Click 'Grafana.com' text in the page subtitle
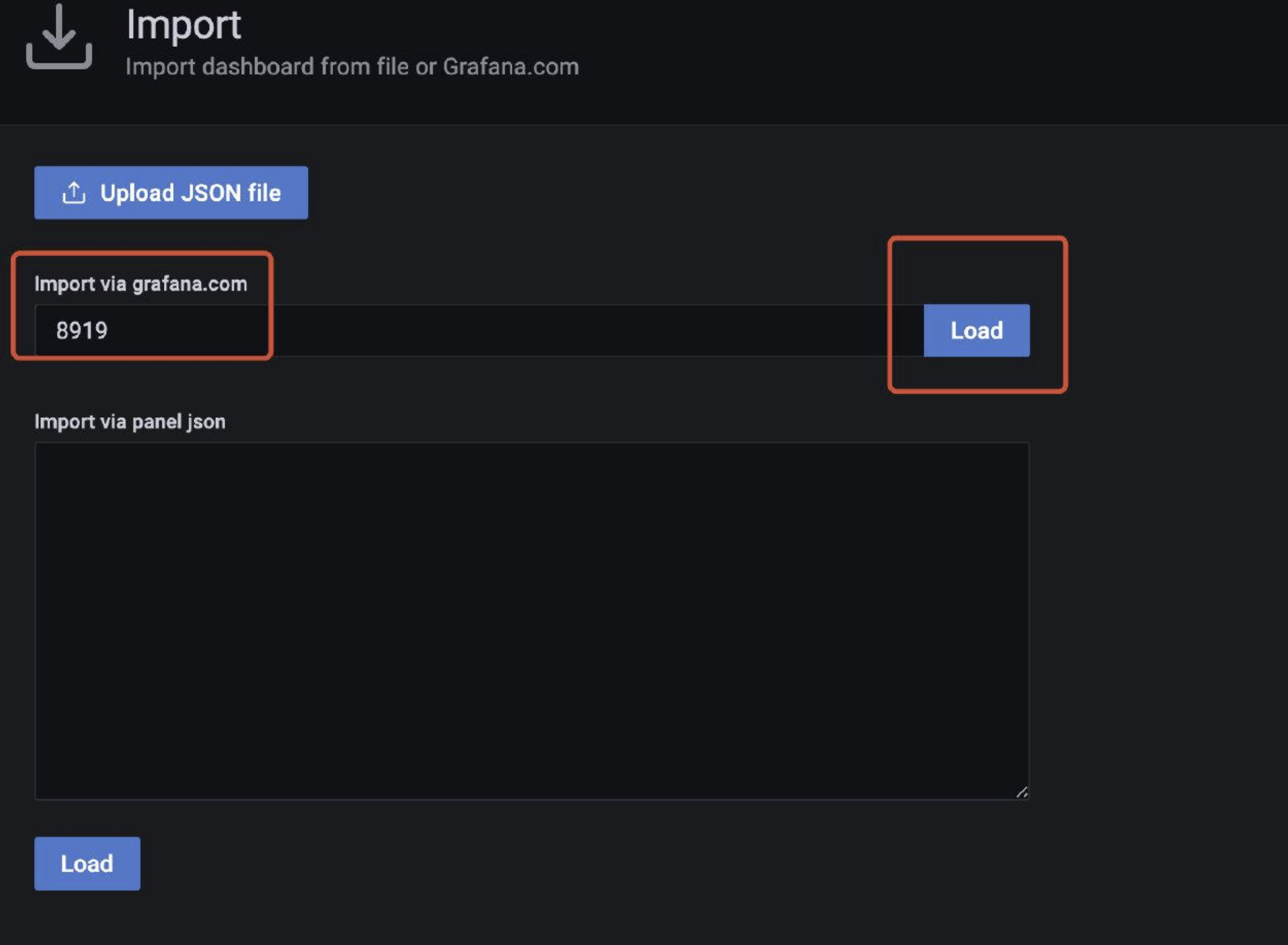 (x=511, y=67)
